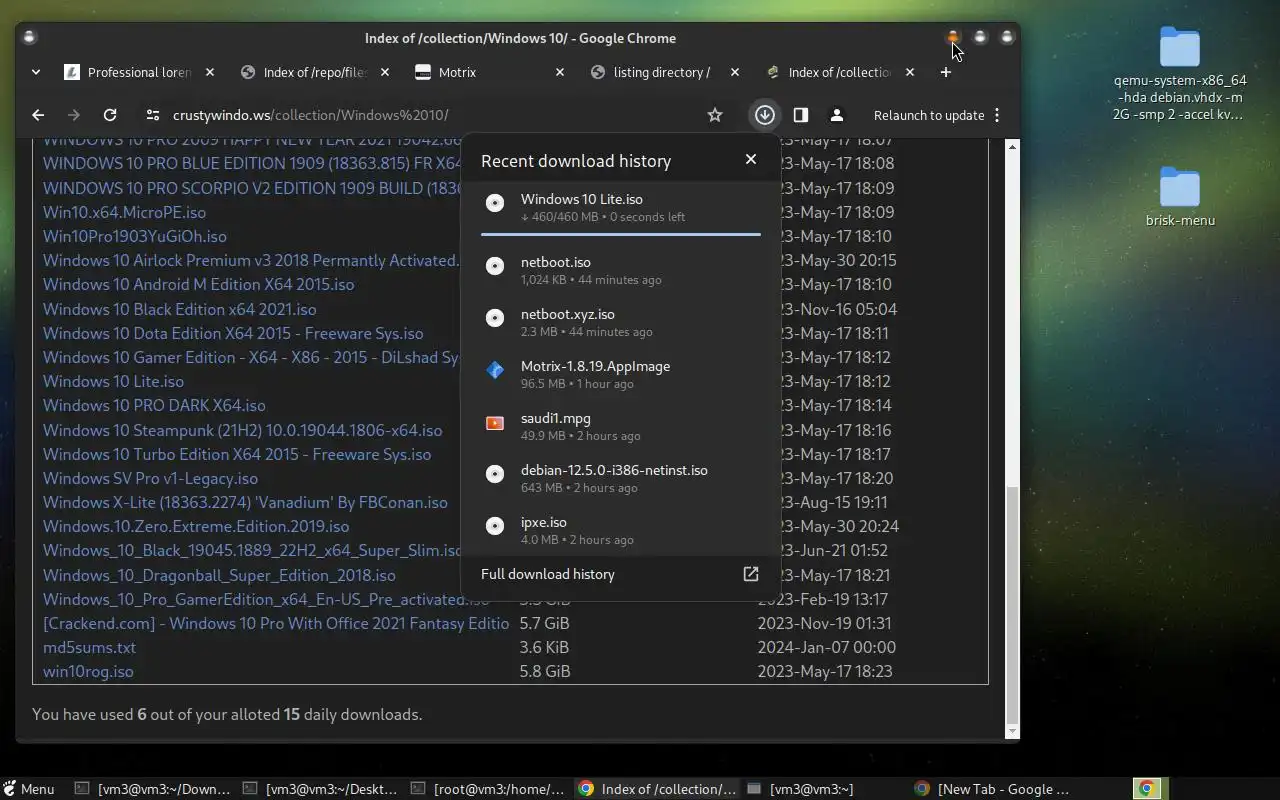The width and height of the screenshot is (1280, 800).
Task: Open a new tab with plus button
Action: (x=946, y=72)
